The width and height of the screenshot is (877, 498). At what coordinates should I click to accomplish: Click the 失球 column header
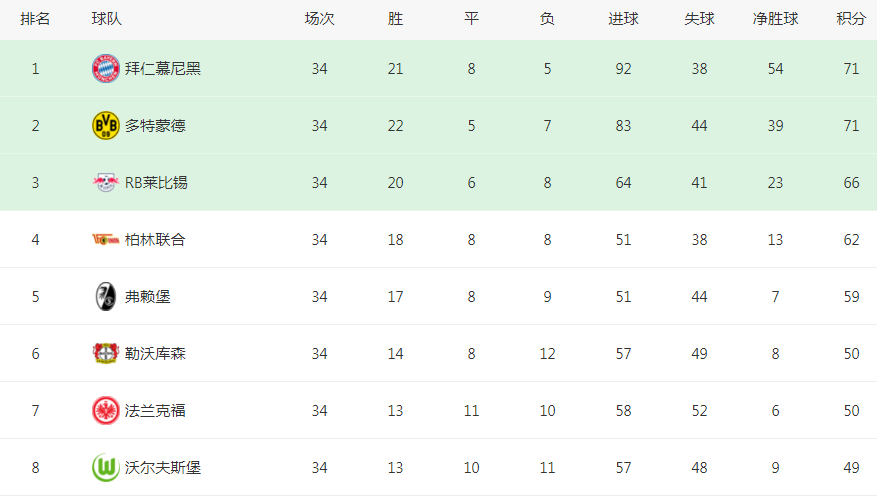coord(699,19)
